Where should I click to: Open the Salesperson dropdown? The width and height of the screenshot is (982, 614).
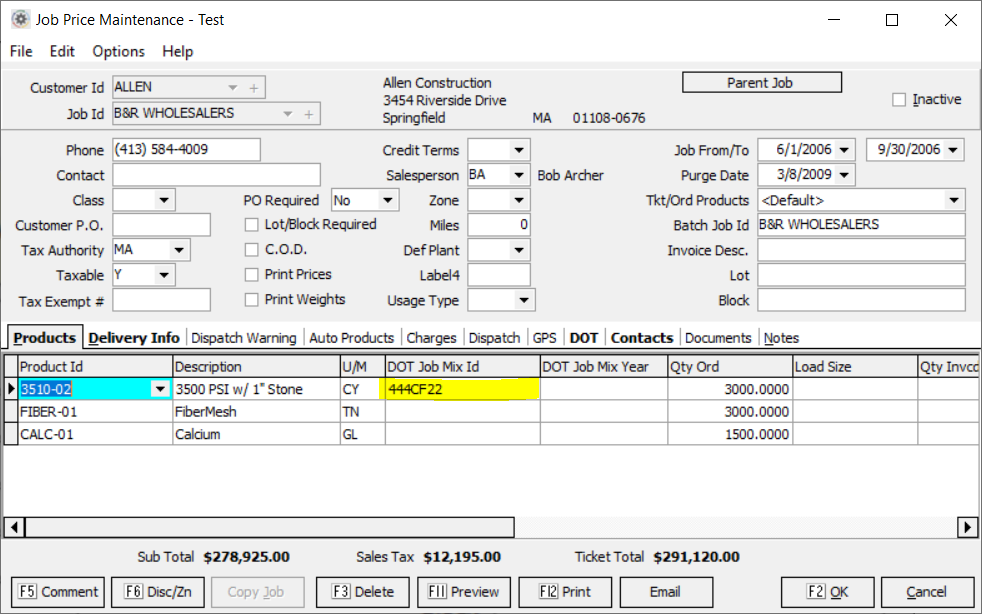pyautogui.click(x=518, y=175)
